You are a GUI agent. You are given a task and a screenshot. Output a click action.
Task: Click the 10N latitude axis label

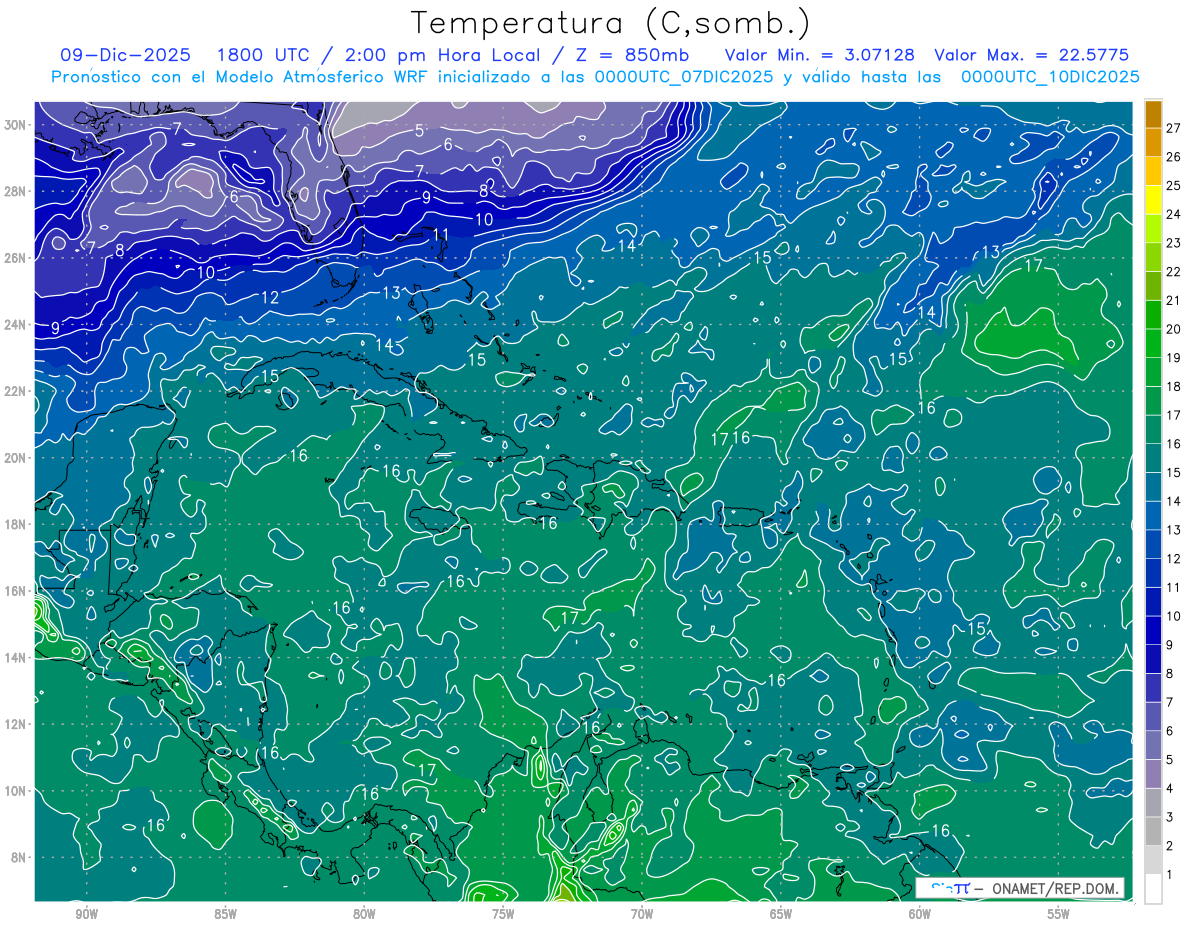17,791
